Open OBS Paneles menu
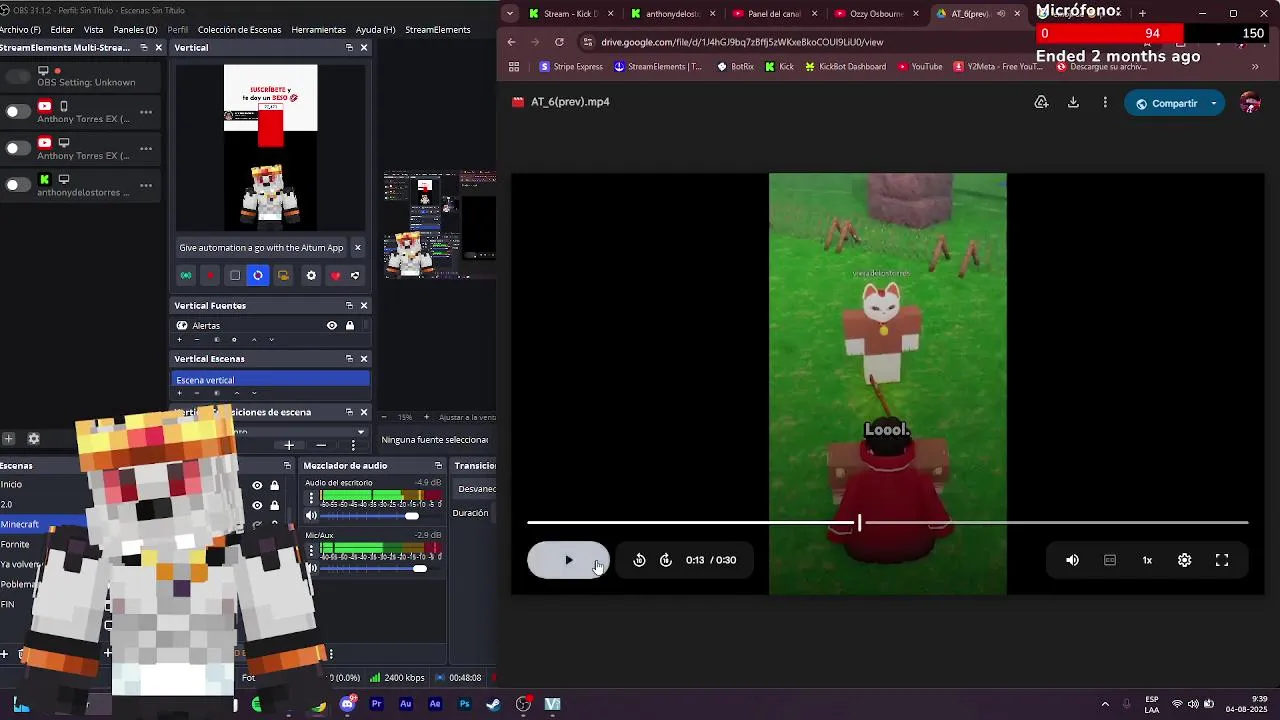1280x720 pixels. tap(135, 30)
